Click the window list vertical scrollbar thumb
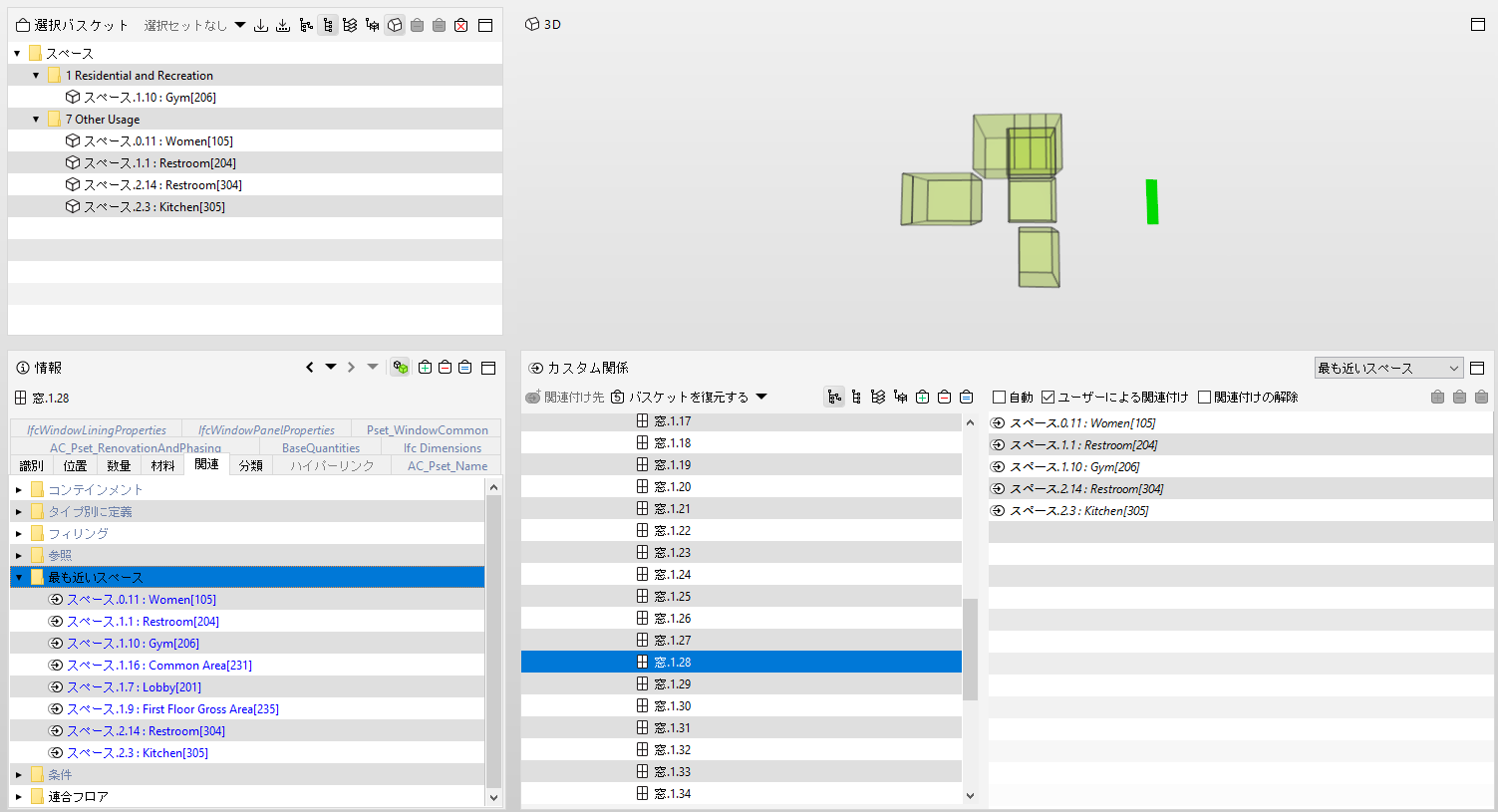The height and width of the screenshot is (812, 1498). tap(970, 649)
